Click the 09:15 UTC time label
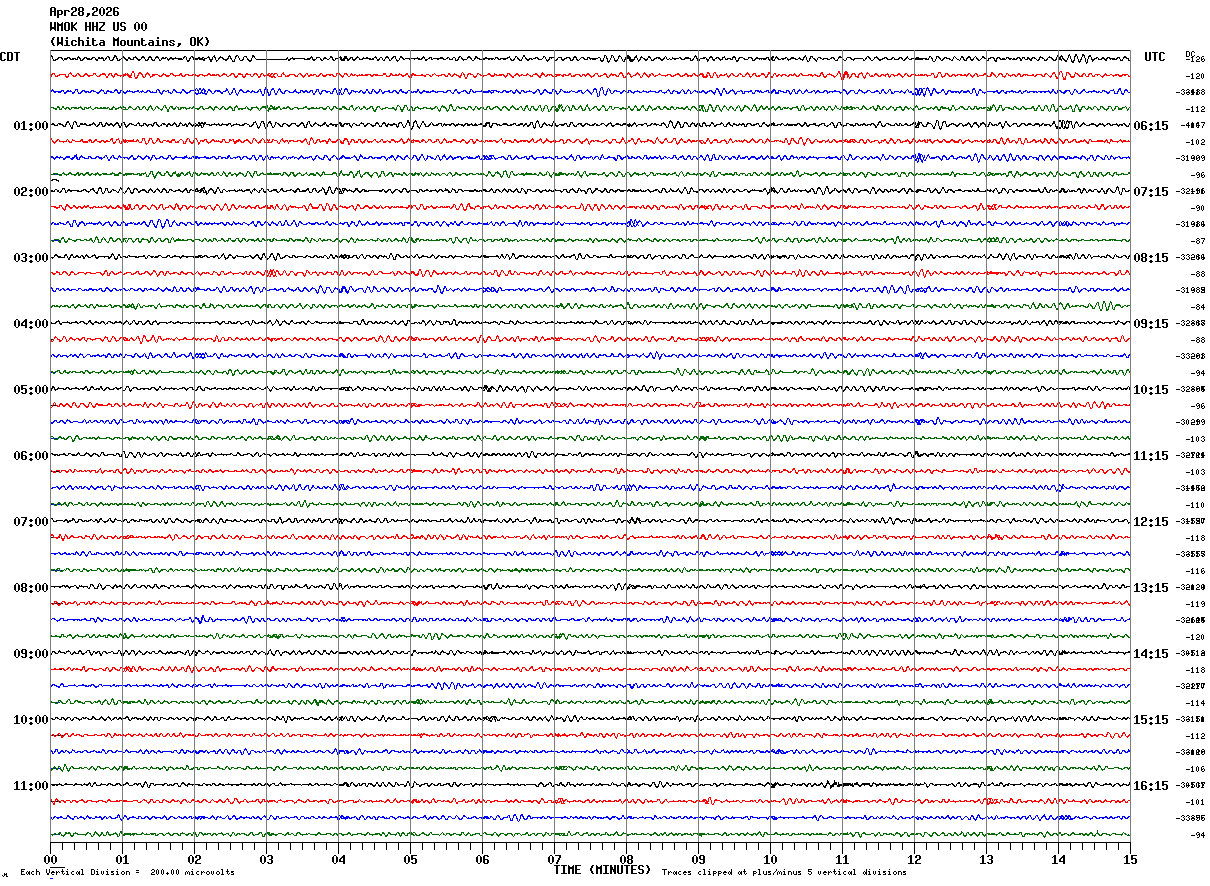 [1150, 324]
